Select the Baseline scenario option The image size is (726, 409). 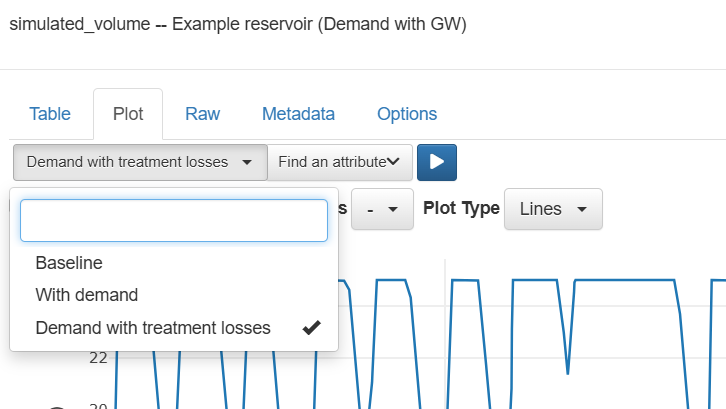(69, 263)
